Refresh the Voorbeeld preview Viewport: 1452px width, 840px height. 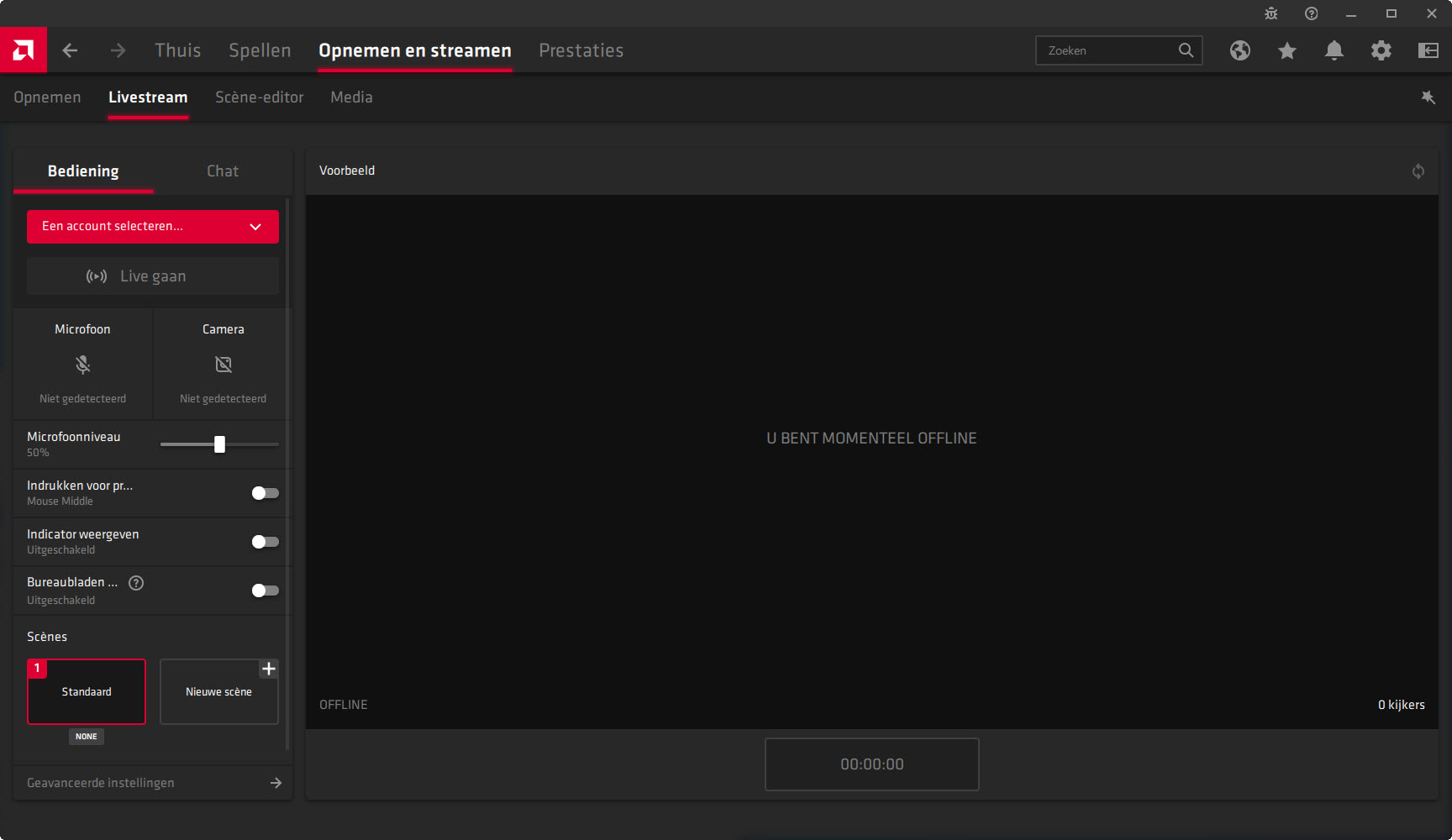(1418, 171)
